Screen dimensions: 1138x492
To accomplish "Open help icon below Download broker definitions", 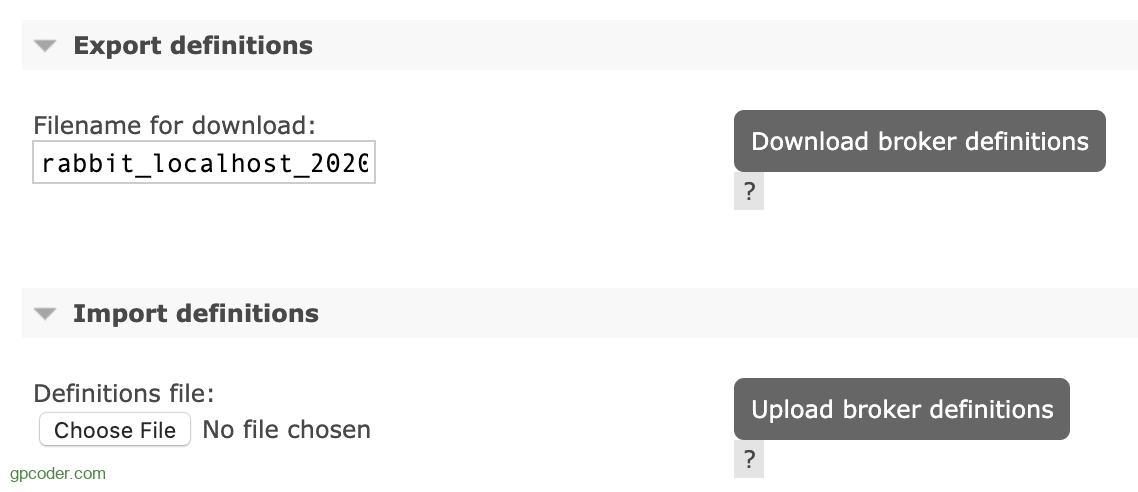I will click(x=748, y=191).
